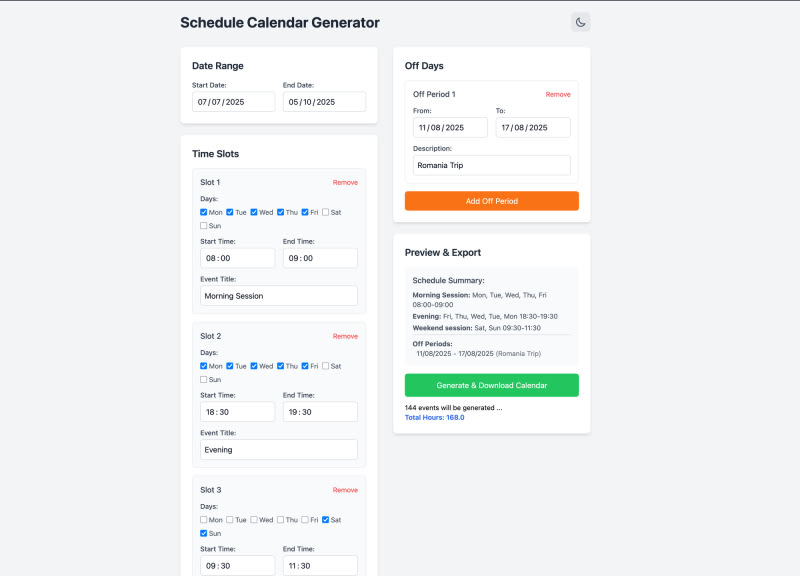Toggle dark mode moon icon

pos(581,22)
